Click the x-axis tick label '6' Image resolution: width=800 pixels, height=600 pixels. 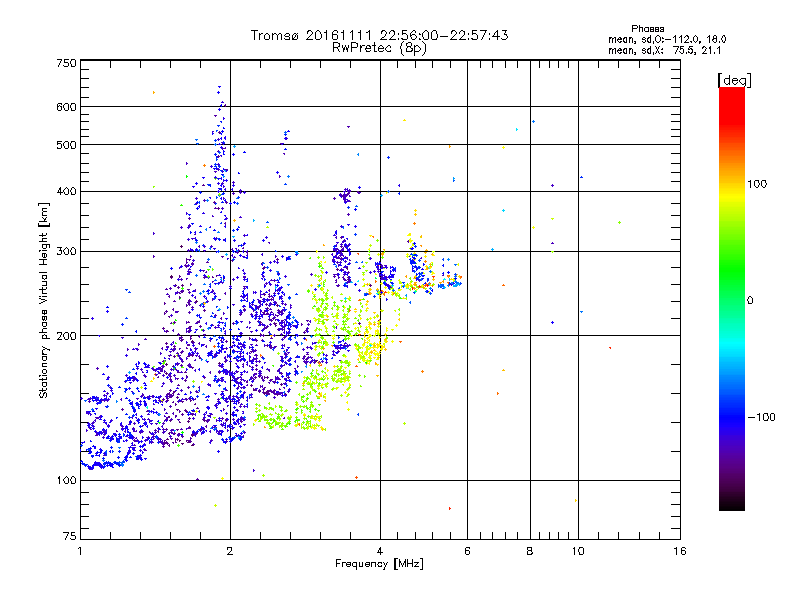[467, 551]
